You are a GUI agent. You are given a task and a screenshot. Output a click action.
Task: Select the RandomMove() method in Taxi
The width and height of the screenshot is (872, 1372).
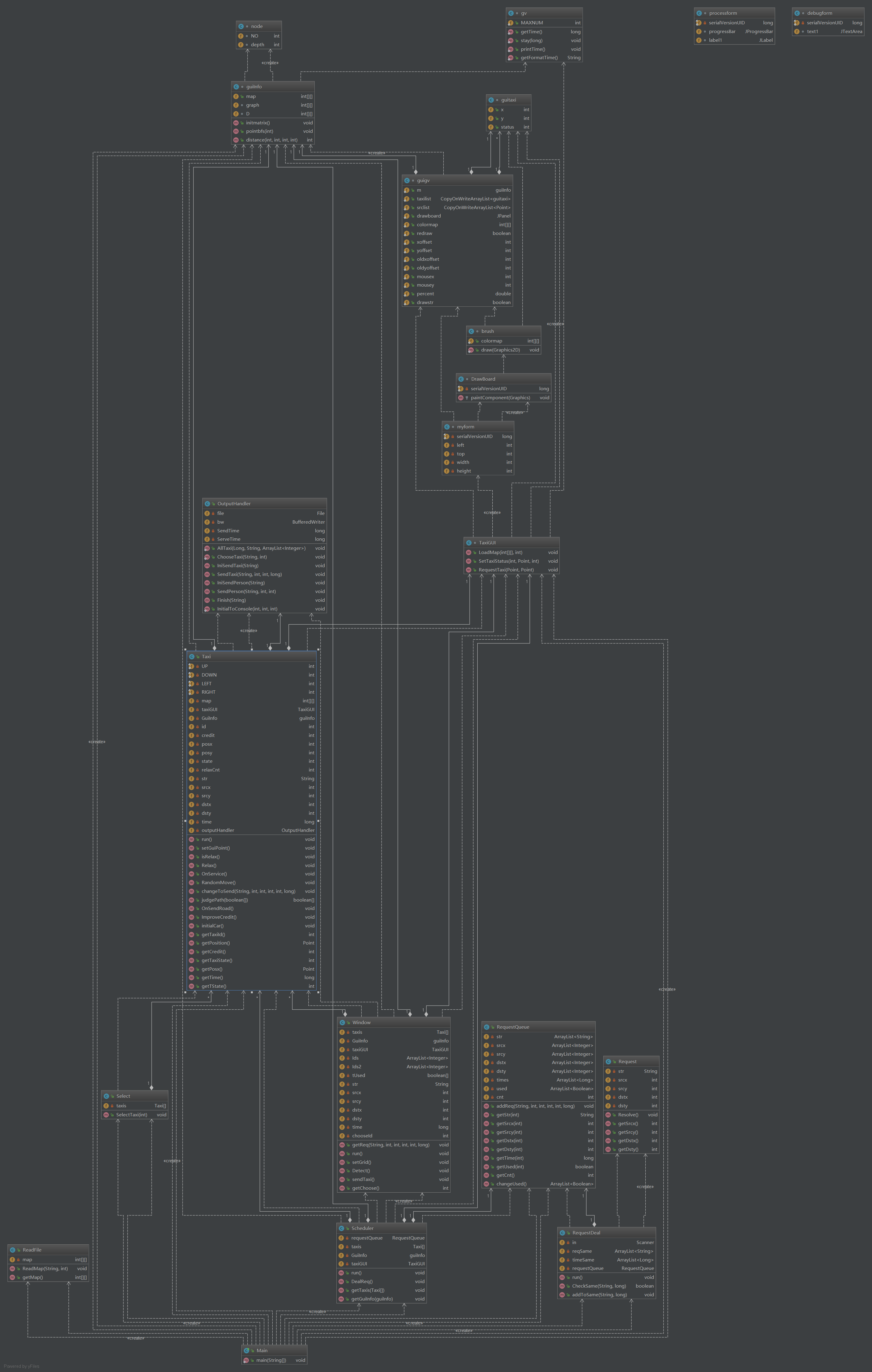pos(251,883)
